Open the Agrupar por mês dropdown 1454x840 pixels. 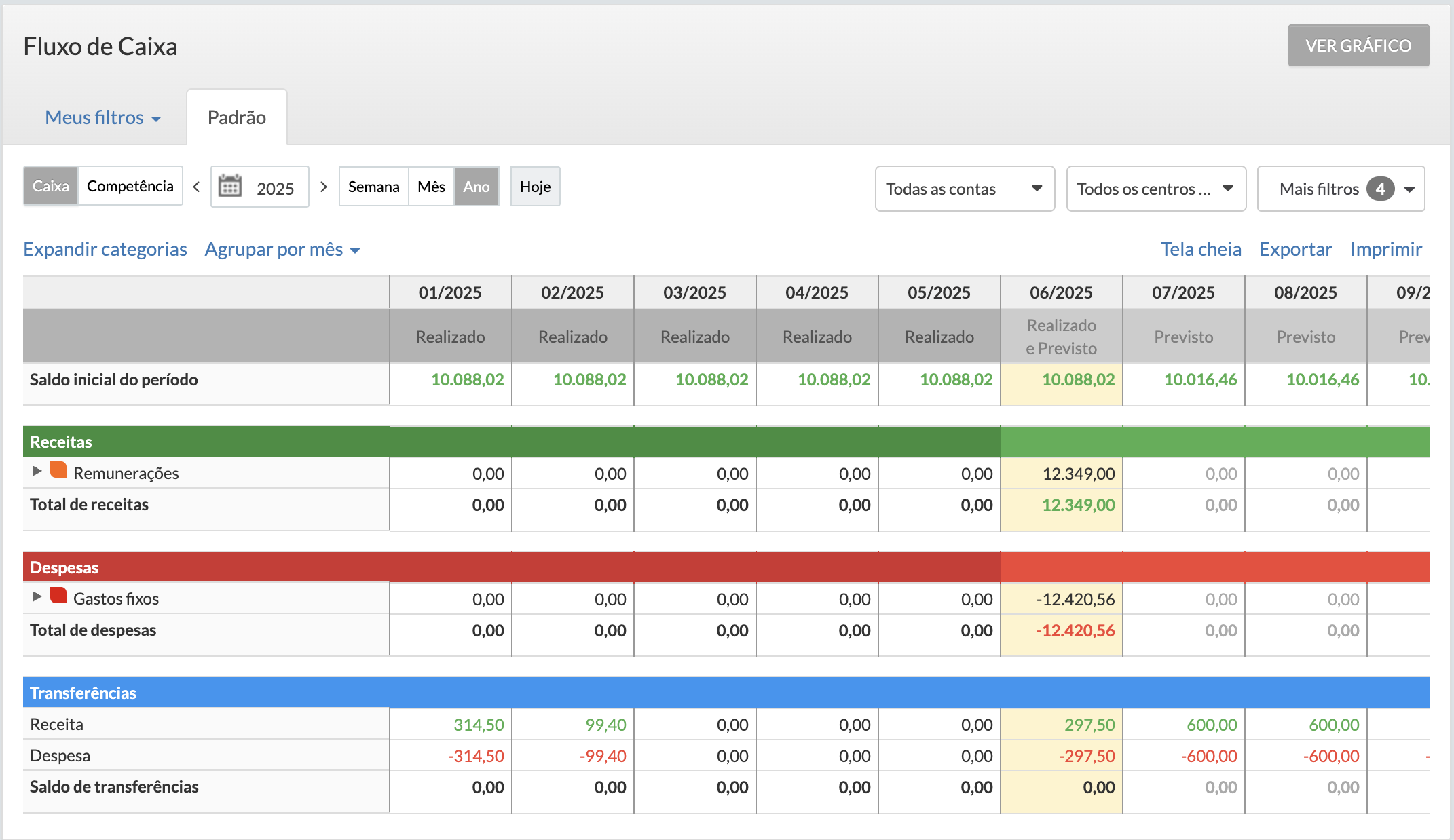tap(282, 250)
